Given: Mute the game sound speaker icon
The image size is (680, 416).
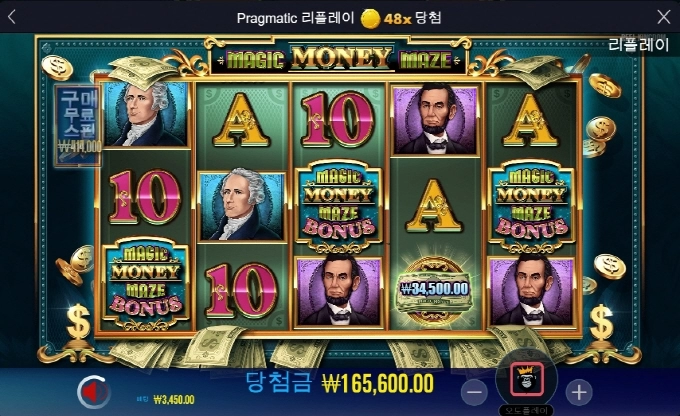Looking at the screenshot, I should [93, 392].
